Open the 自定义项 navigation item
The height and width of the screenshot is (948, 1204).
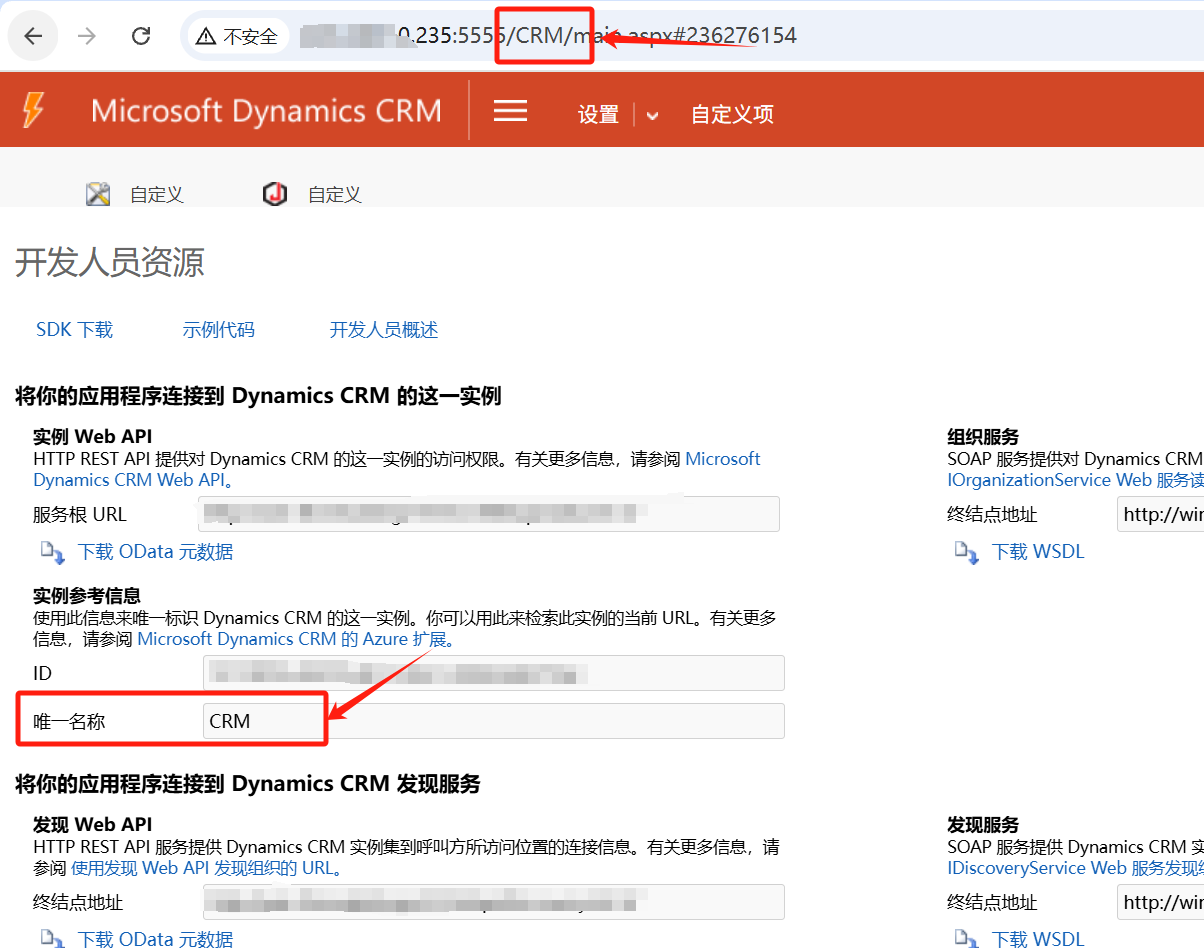tap(732, 114)
